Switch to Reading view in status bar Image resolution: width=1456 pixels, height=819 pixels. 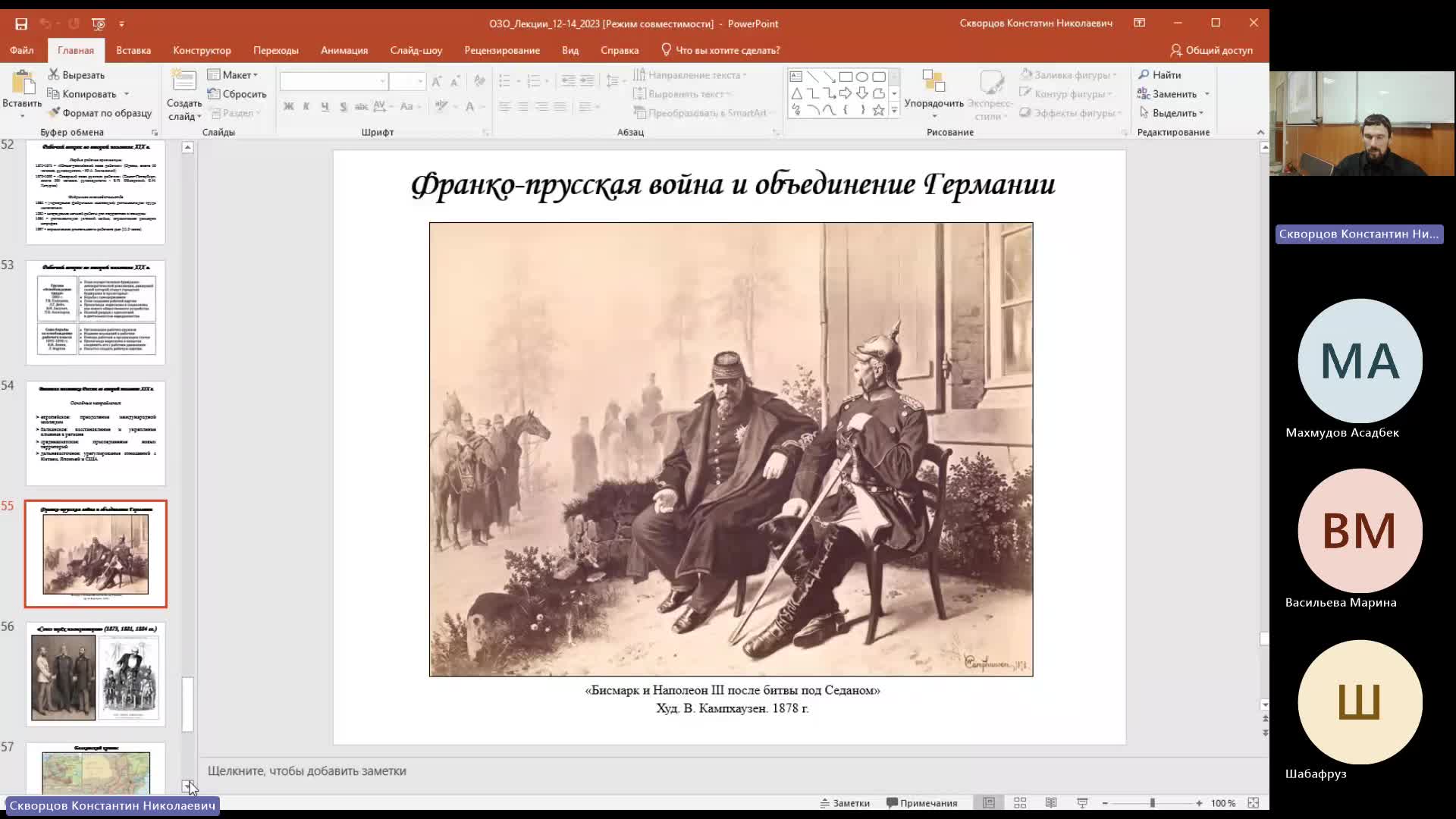(1051, 803)
